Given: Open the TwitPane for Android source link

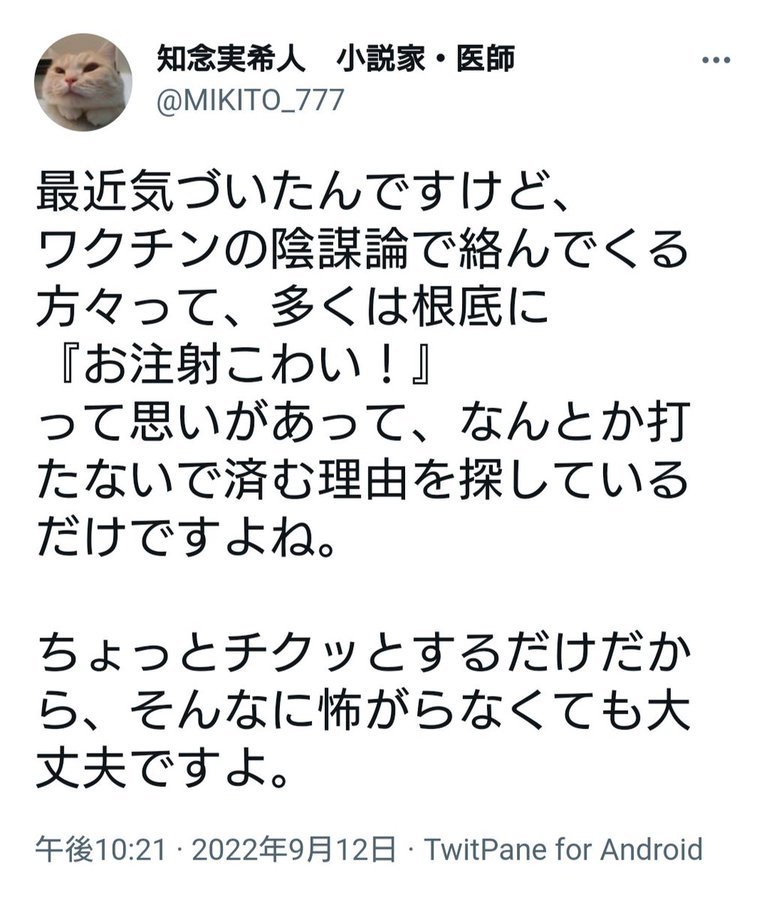Looking at the screenshot, I should tap(563, 849).
